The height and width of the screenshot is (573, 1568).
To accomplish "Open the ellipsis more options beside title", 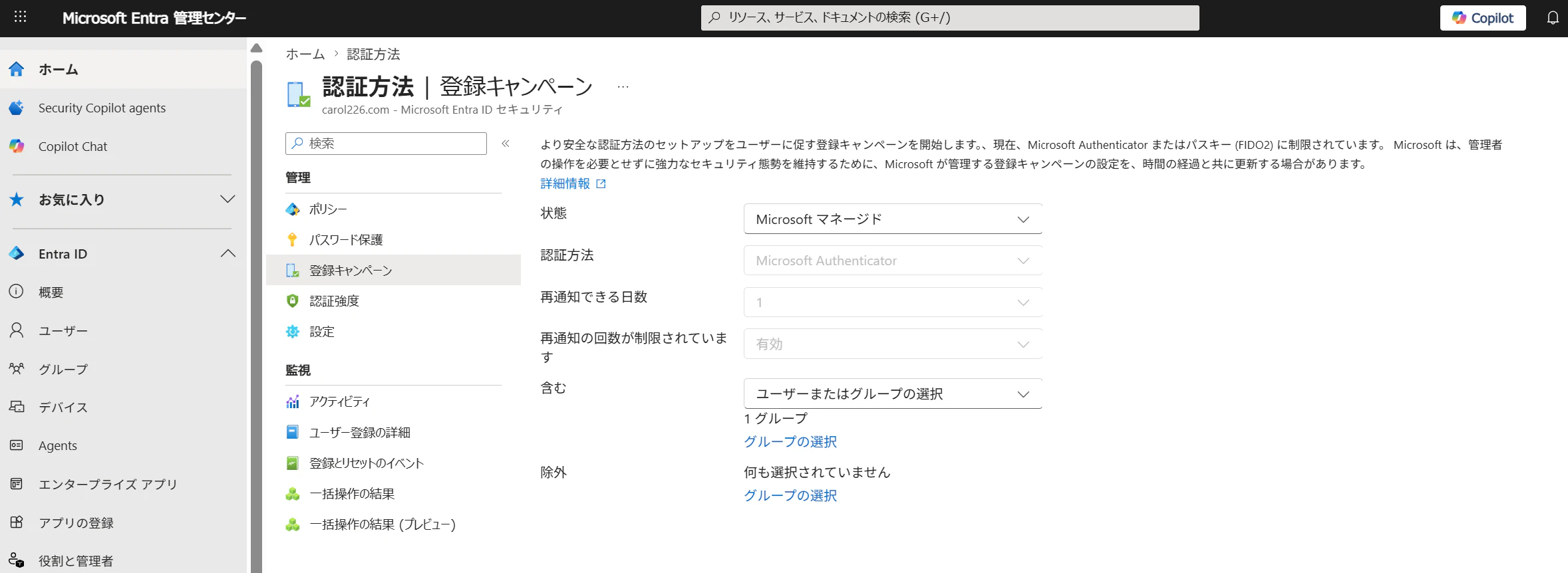I will point(623,87).
